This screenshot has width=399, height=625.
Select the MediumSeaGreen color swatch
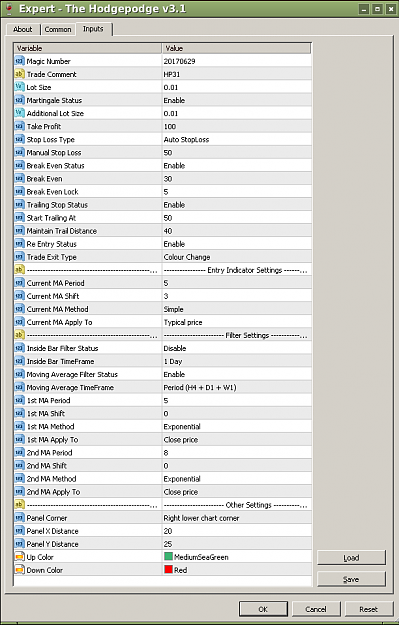168,556
